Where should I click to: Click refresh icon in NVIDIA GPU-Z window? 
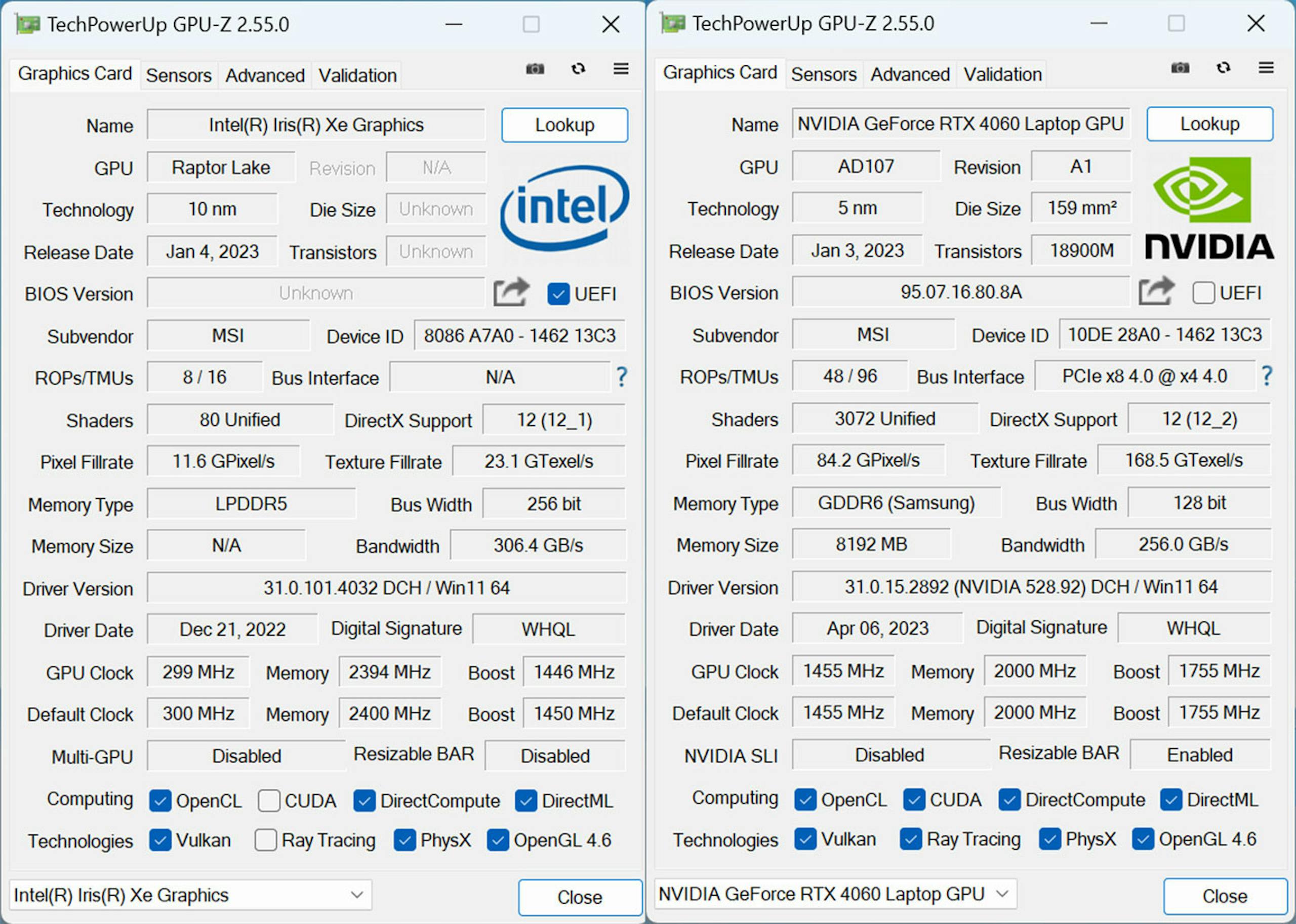click(1224, 68)
